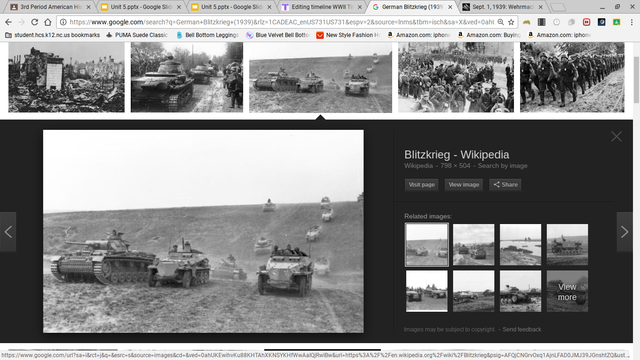Open the PUMA Suede Classic bookmark

pos(137,35)
